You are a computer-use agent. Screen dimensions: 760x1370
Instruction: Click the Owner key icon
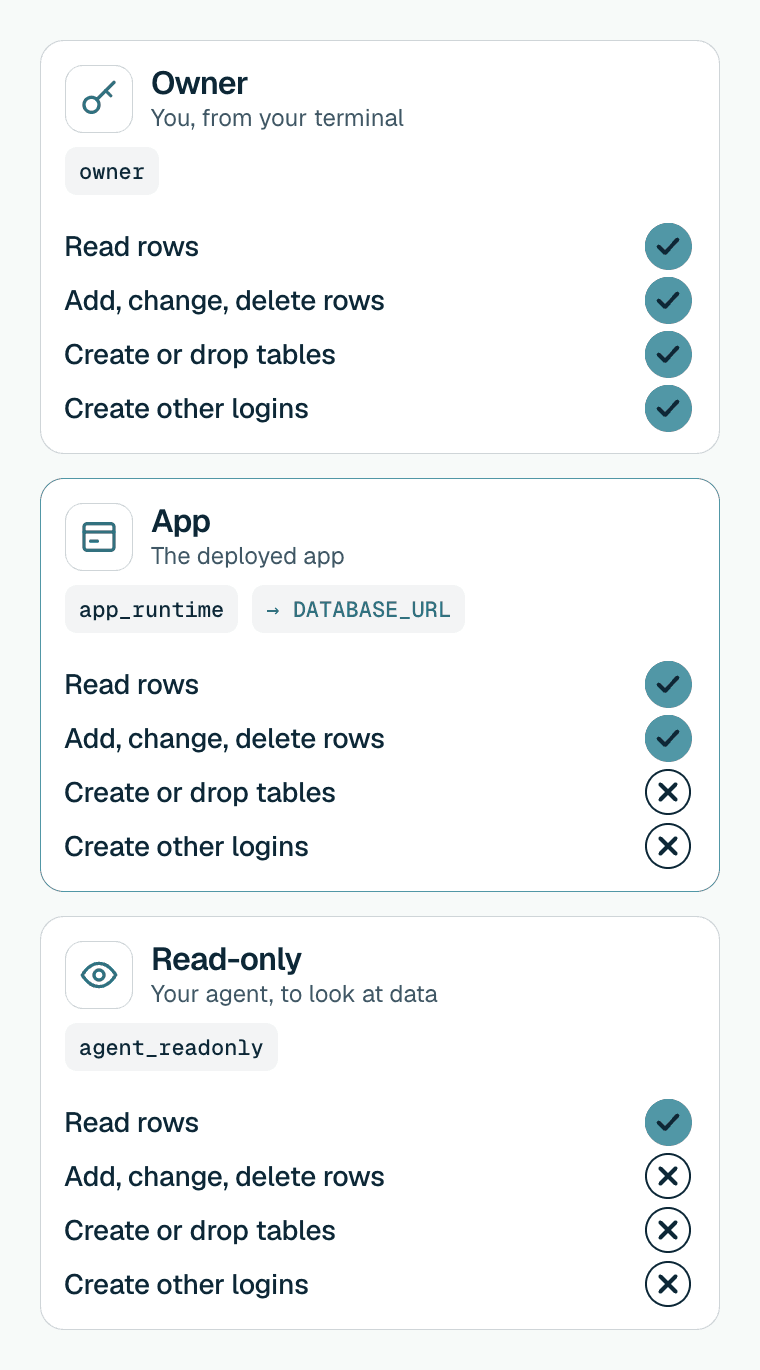coord(99,99)
